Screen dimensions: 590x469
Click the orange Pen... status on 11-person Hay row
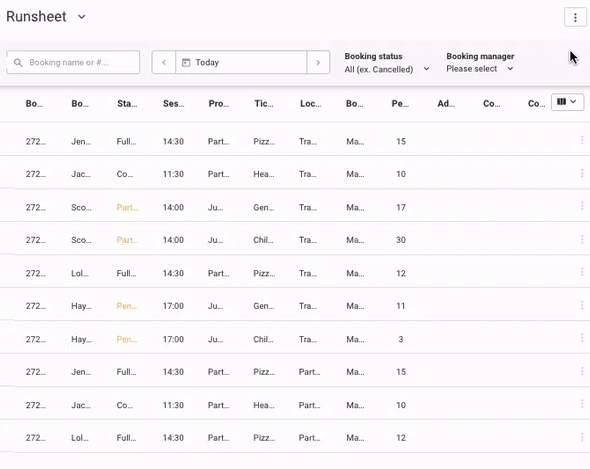126,306
